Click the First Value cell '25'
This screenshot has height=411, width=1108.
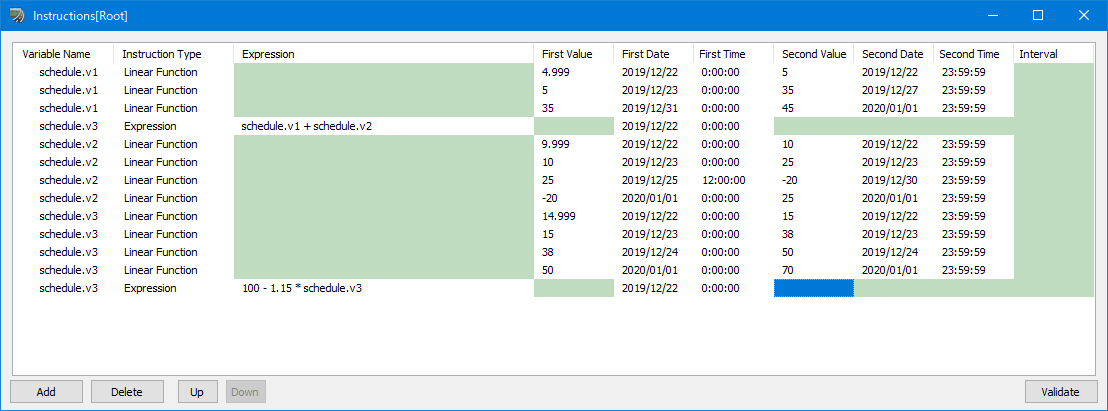tap(574, 180)
